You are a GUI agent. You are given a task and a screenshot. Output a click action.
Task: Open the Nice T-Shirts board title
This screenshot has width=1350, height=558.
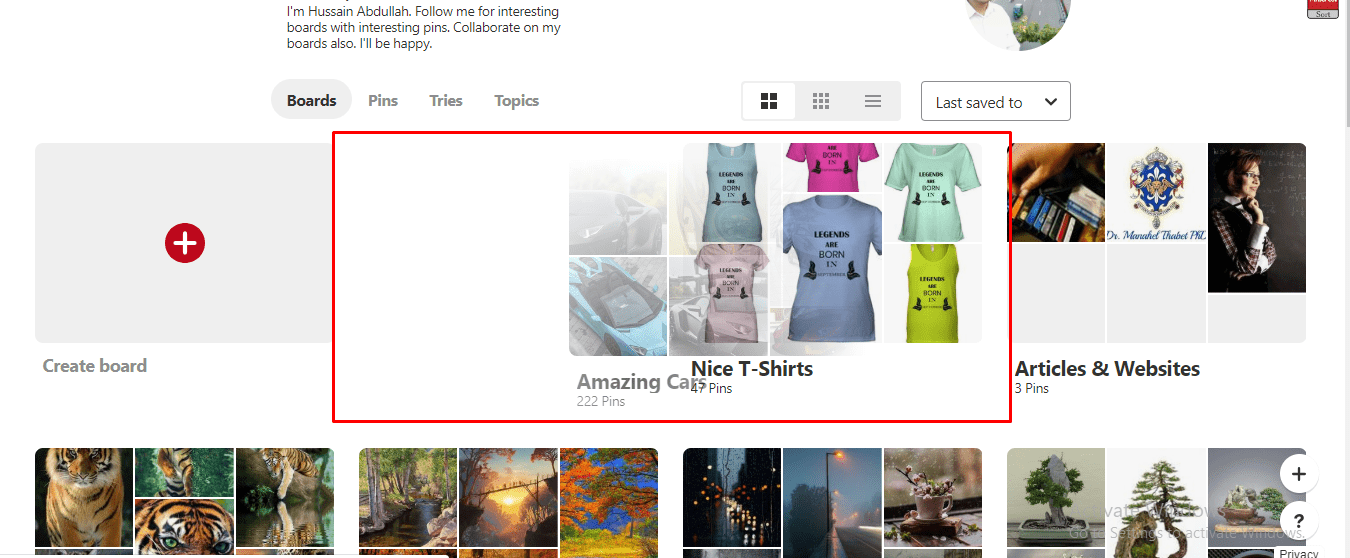coord(752,368)
